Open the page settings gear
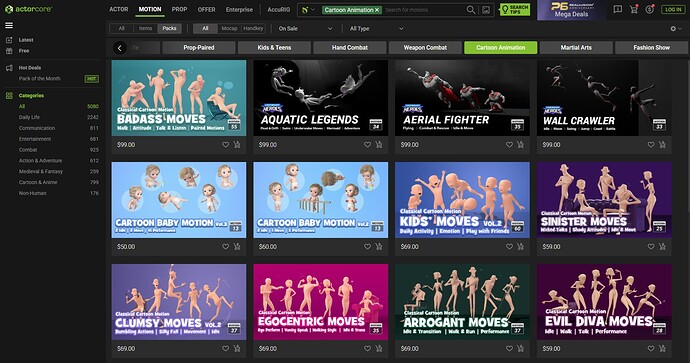The width and height of the screenshot is (690, 363). point(673,29)
